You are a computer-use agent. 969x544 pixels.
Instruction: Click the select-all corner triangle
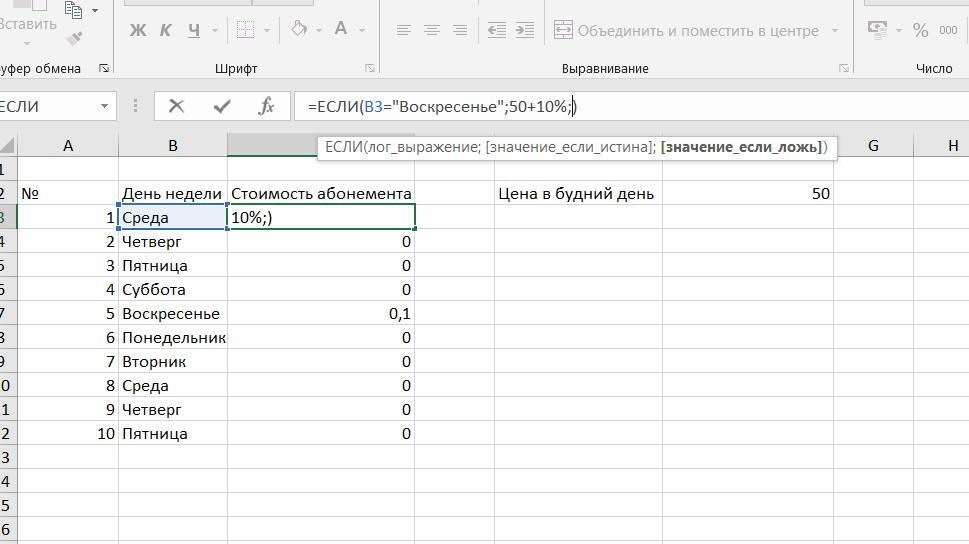point(7,146)
